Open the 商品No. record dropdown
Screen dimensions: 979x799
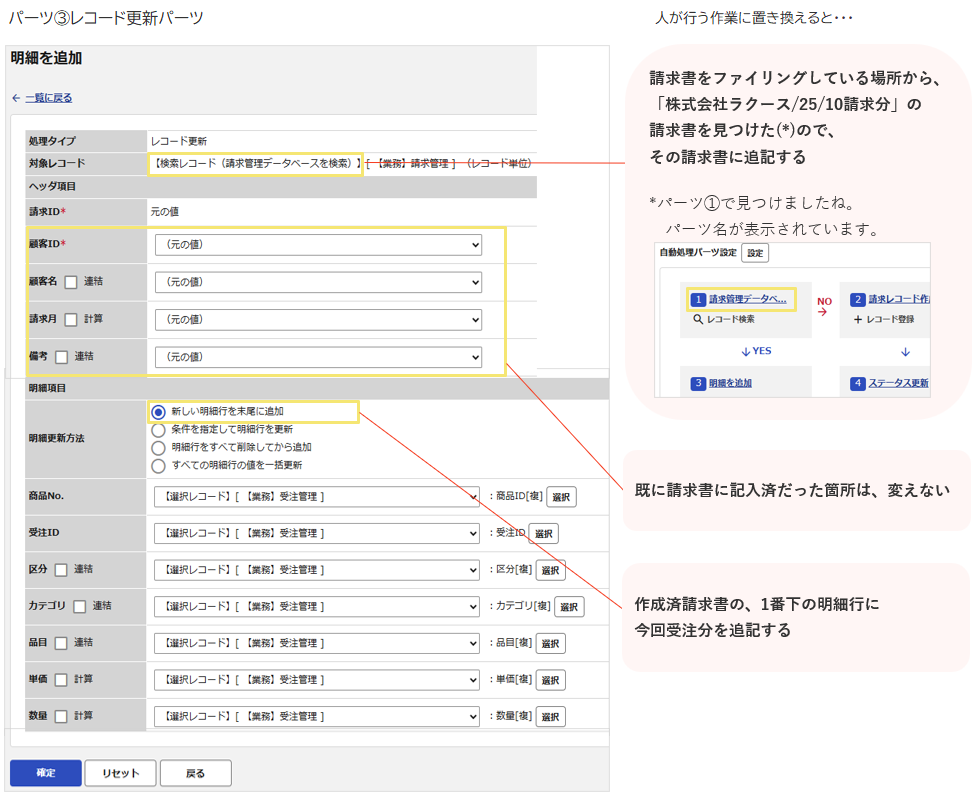point(317,497)
